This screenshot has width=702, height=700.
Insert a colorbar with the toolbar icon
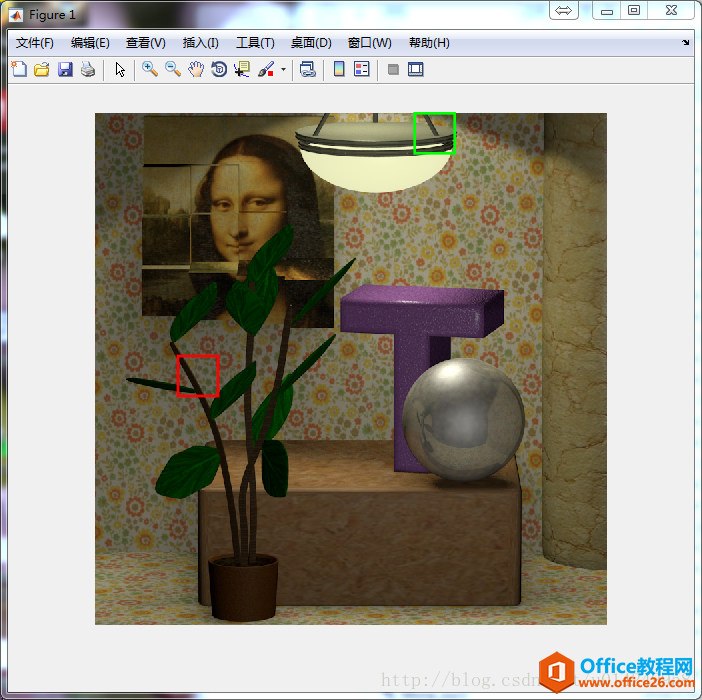339,69
